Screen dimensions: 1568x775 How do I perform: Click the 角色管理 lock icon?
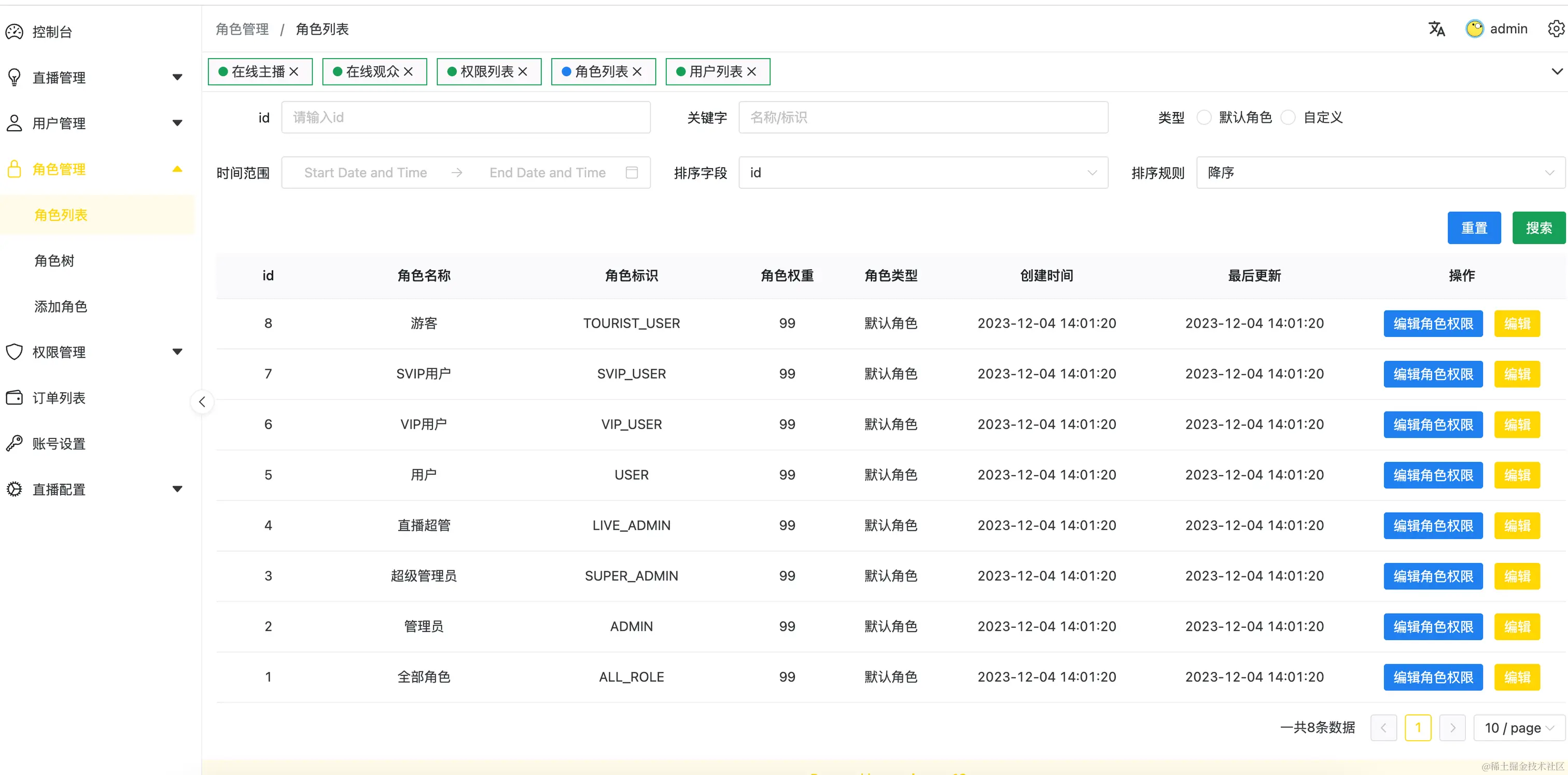pyautogui.click(x=15, y=168)
